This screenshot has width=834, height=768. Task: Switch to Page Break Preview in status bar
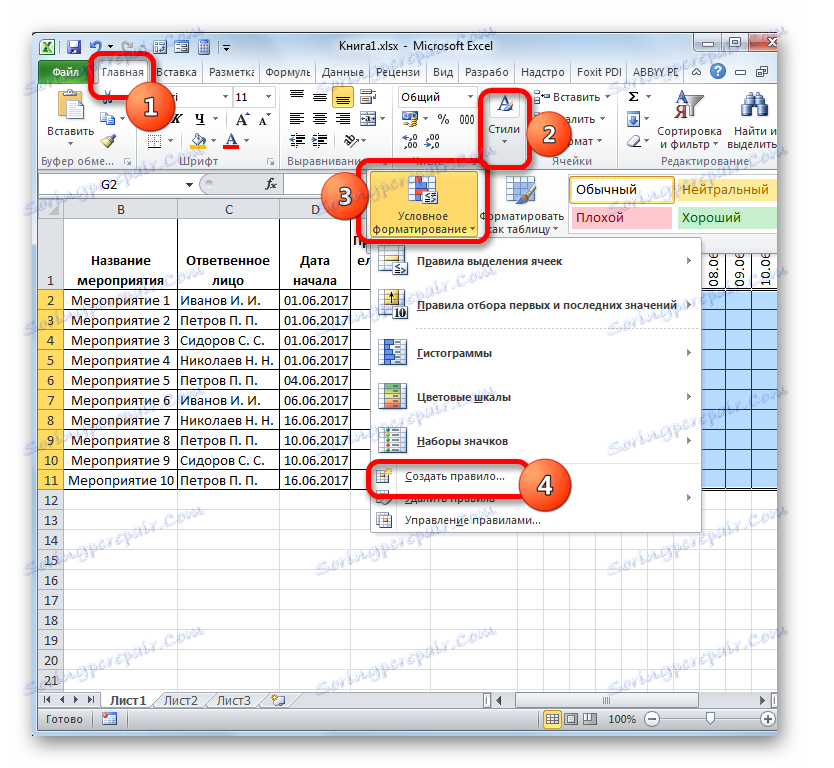point(590,719)
